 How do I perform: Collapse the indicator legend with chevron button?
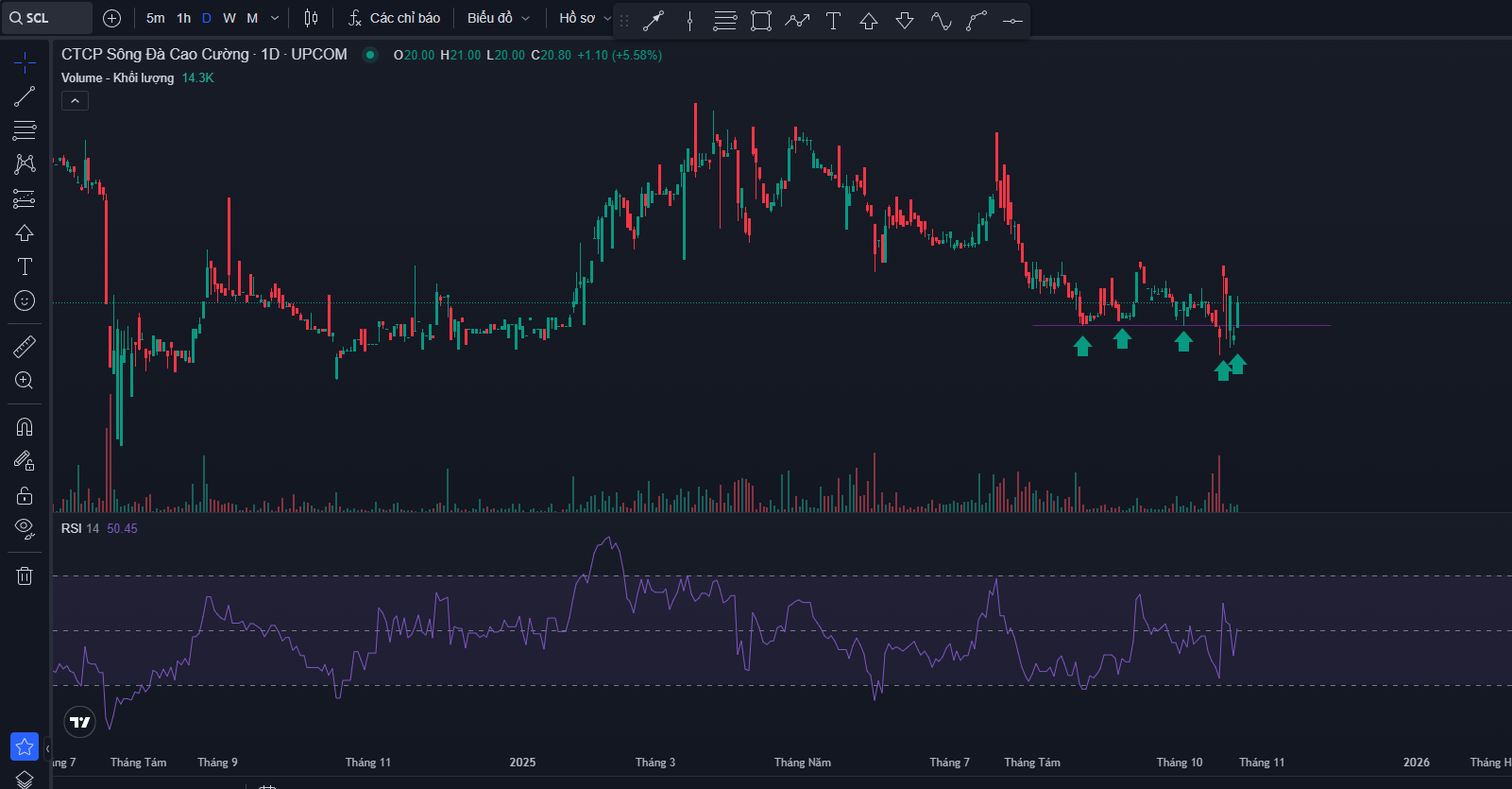pos(76,100)
